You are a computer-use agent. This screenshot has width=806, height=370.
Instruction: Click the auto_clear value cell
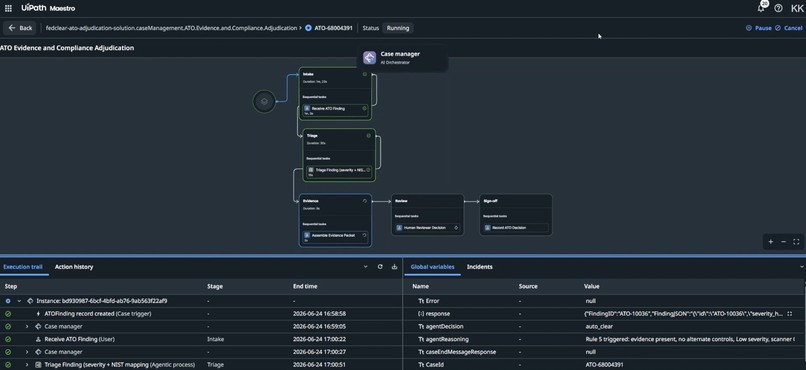[x=599, y=326]
